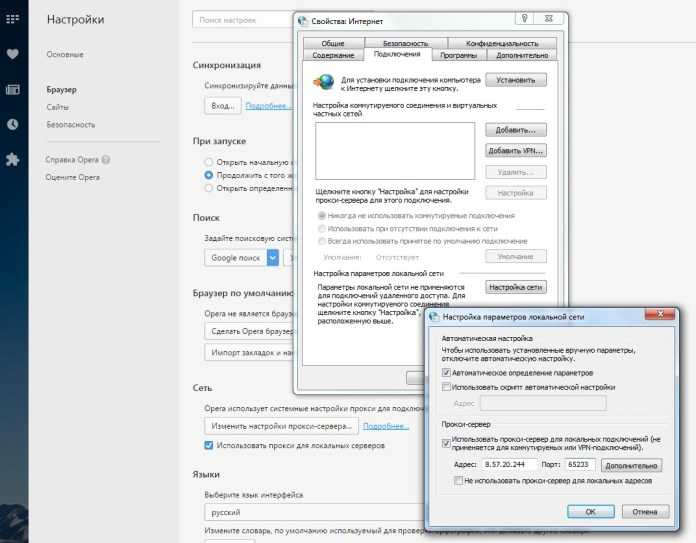The height and width of the screenshot is (543, 696).
Task: Click globe icon in Свойства: Интернет title bar
Action: point(303,21)
